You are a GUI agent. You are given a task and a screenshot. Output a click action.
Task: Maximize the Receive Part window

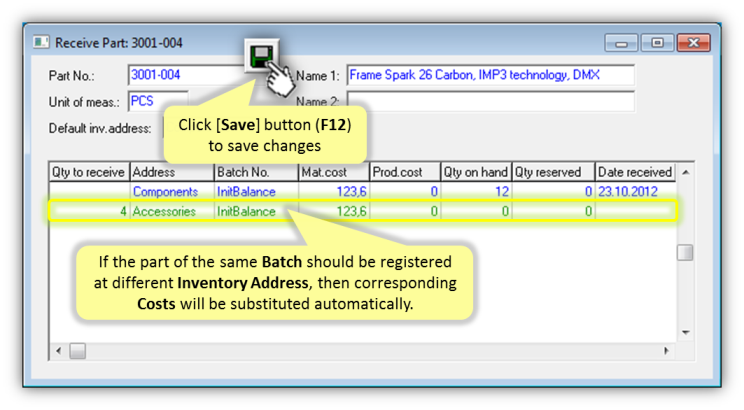pyautogui.click(x=657, y=43)
